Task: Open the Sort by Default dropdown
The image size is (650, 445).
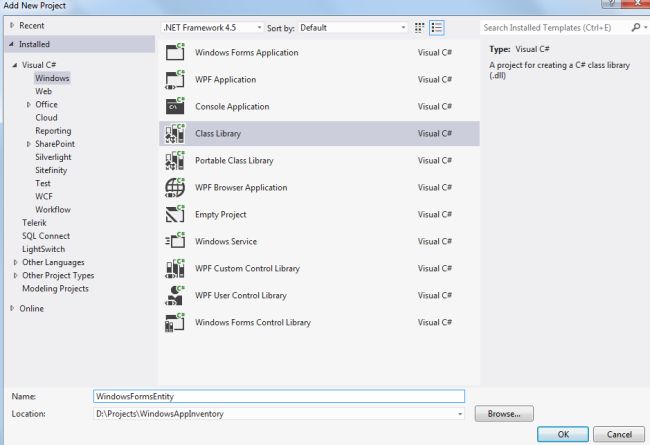Action: (x=353, y=28)
